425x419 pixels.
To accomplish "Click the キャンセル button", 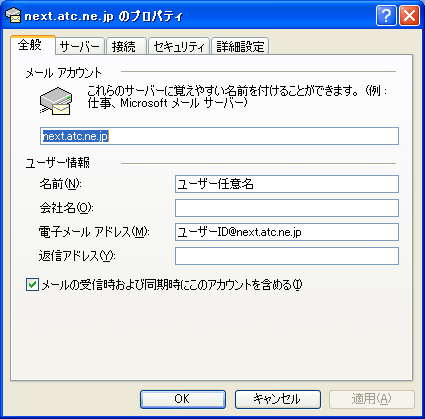I will coord(278,399).
